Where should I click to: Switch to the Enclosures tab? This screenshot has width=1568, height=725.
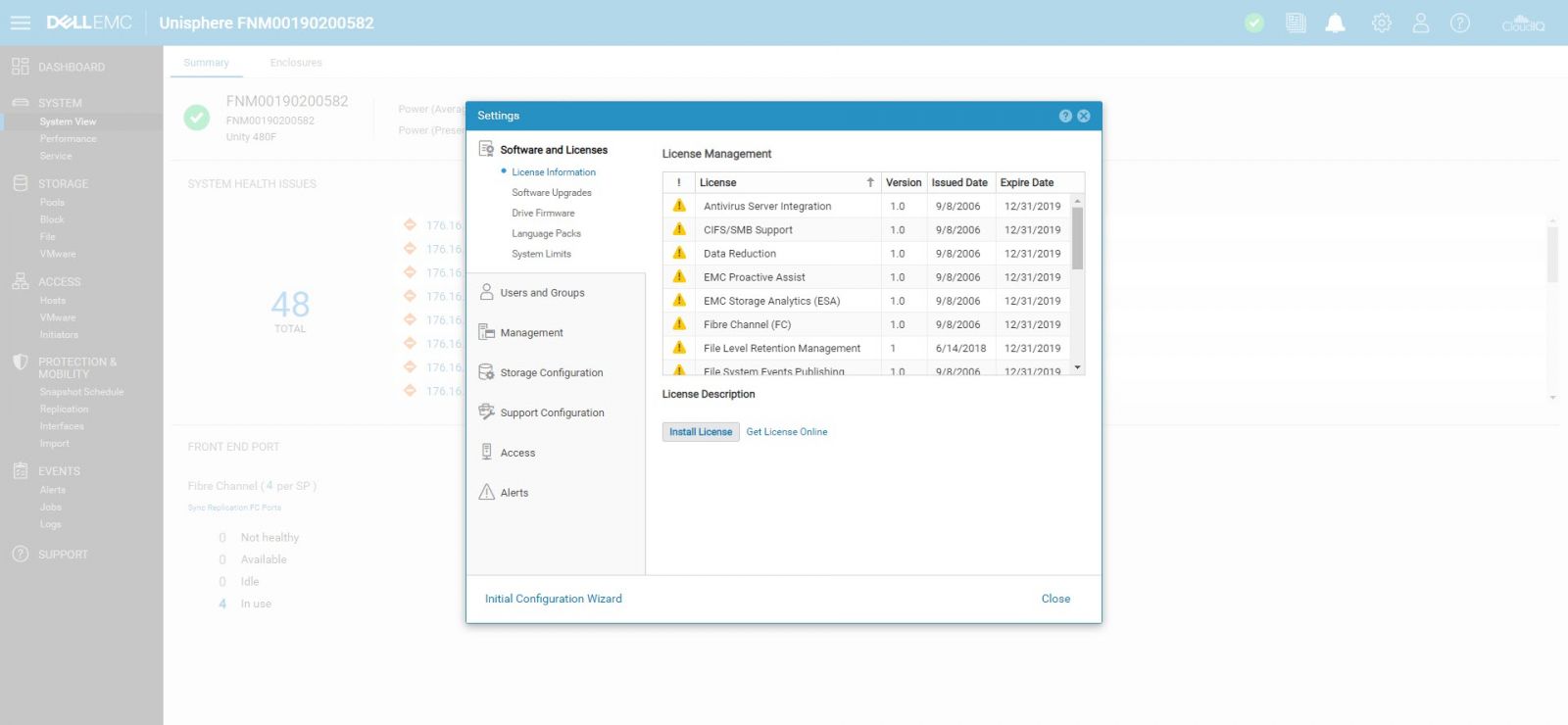coord(296,63)
